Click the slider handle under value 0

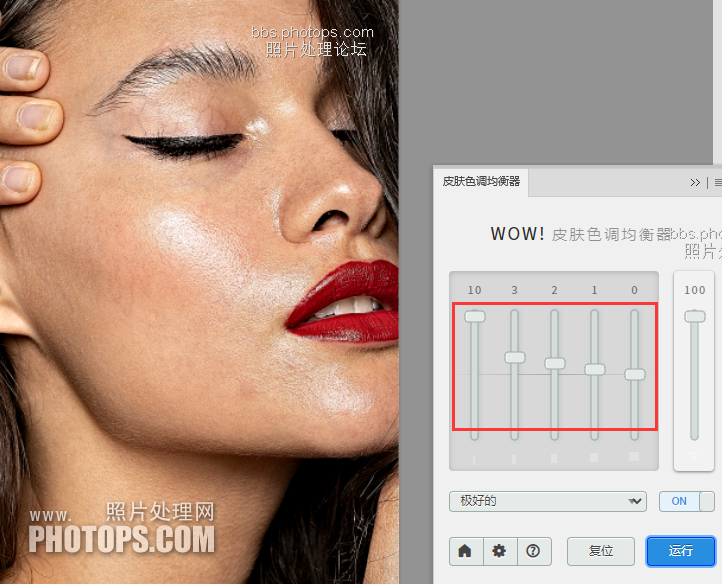[x=635, y=374]
